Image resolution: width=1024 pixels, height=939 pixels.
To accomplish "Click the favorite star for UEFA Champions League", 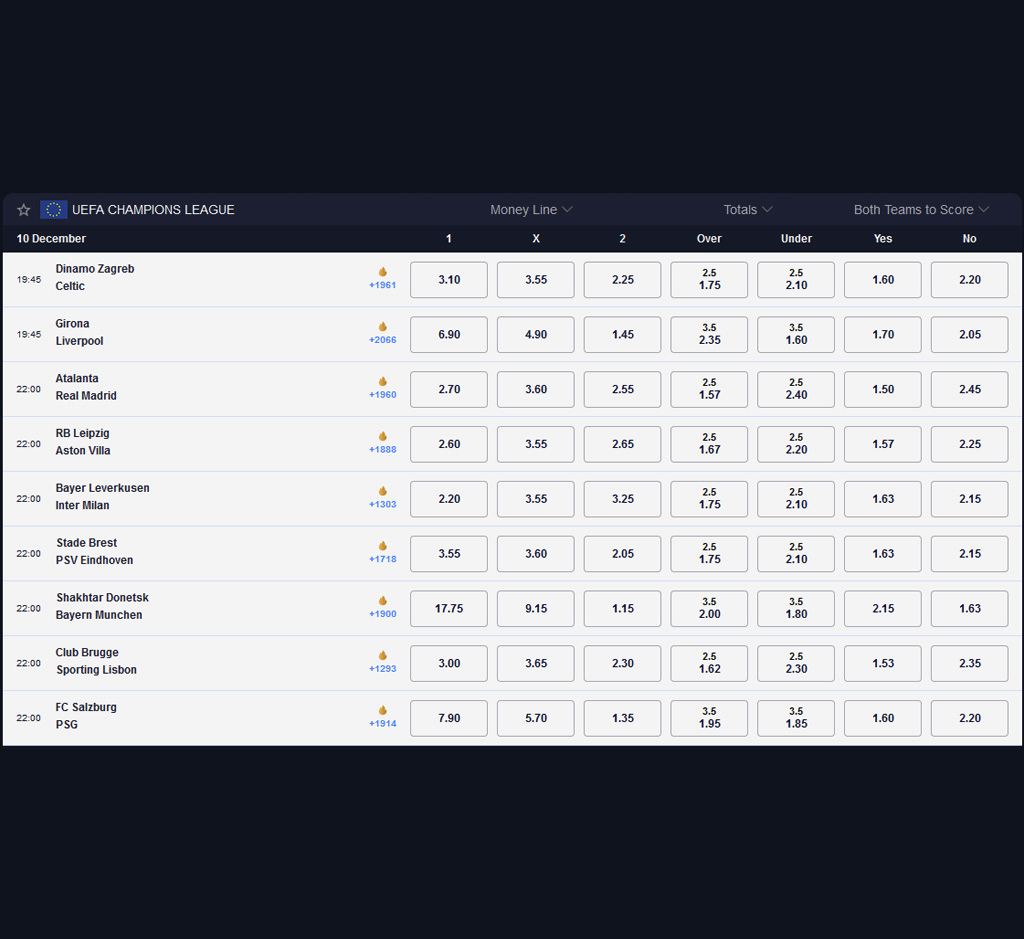I will tap(24, 210).
